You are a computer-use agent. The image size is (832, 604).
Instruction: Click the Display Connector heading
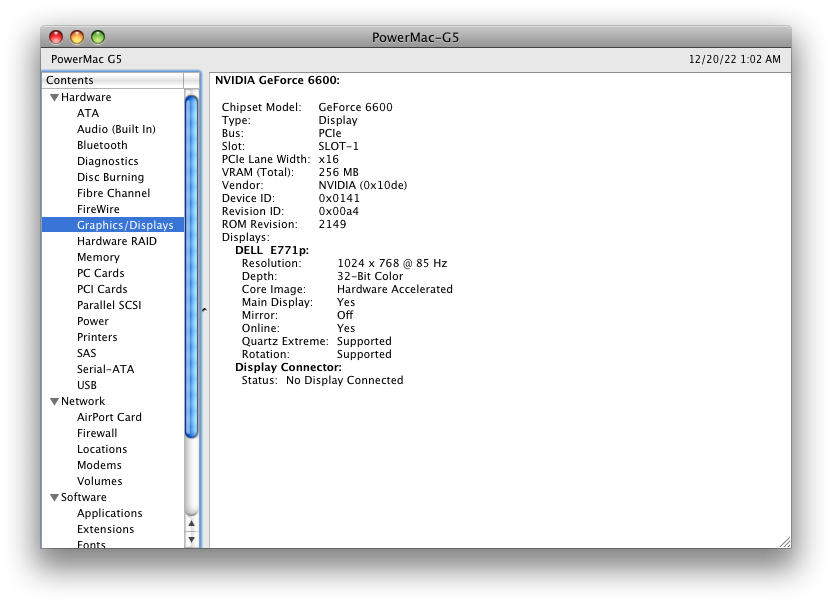coord(288,367)
